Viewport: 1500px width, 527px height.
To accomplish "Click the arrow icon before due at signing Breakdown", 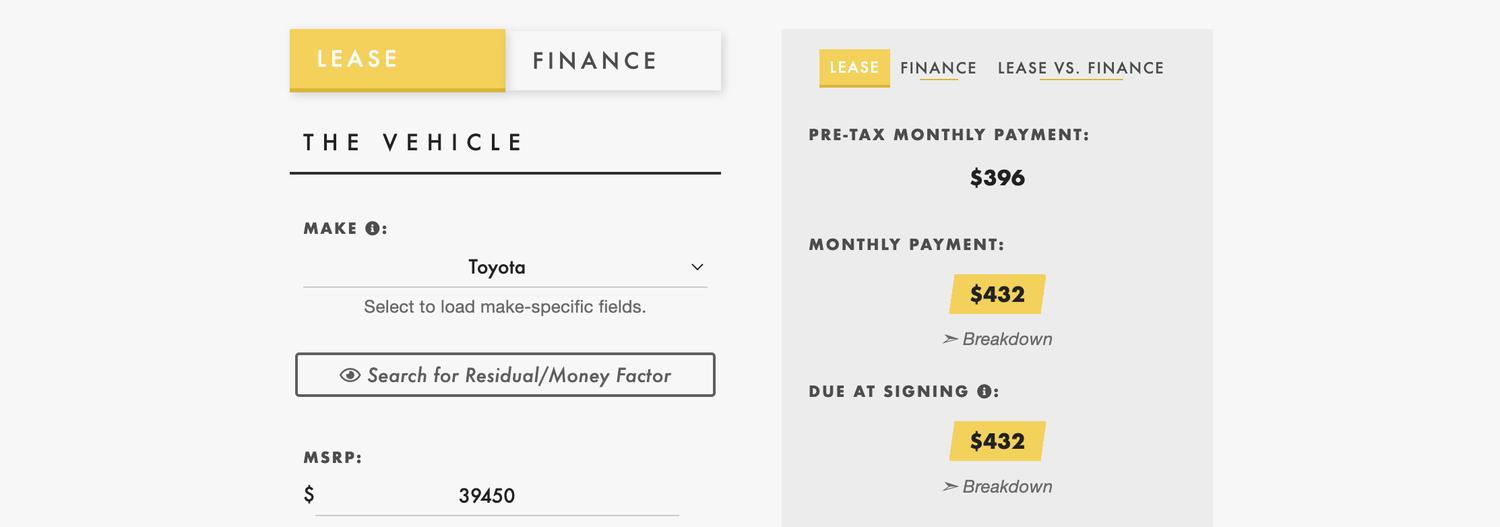I will click(950, 487).
